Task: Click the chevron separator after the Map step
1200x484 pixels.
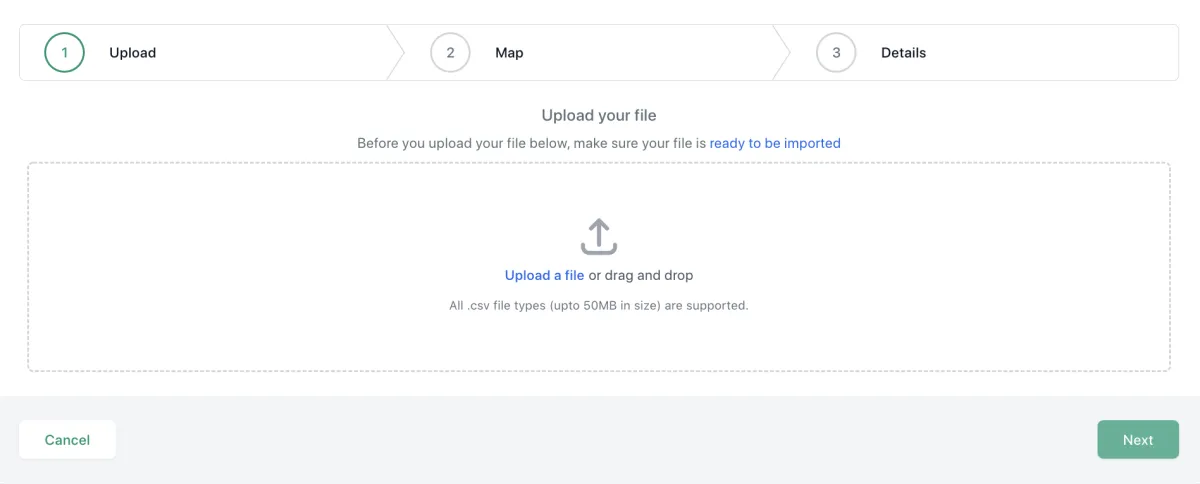Action: (782, 53)
